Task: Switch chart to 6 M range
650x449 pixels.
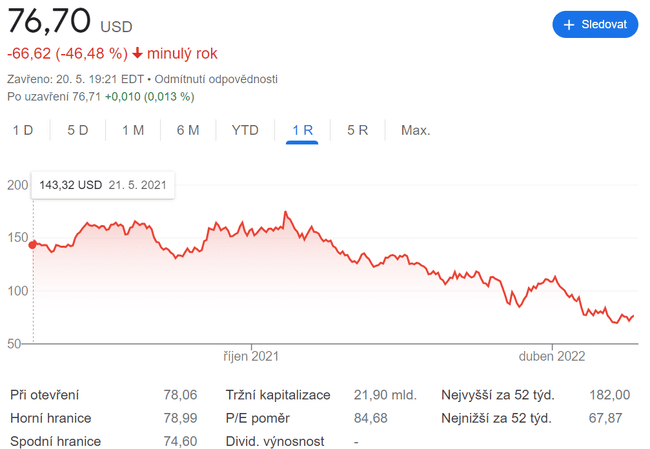Action: (x=187, y=130)
